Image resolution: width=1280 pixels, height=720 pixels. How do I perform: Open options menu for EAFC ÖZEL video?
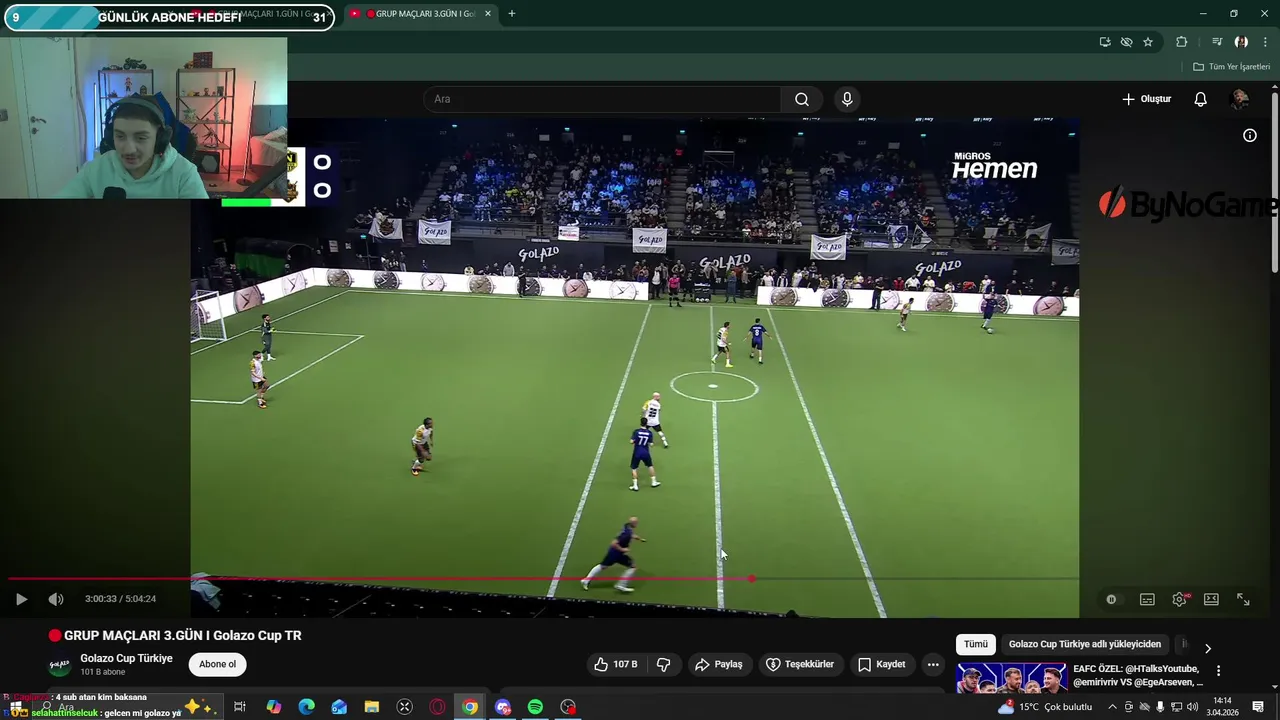click(x=1218, y=671)
